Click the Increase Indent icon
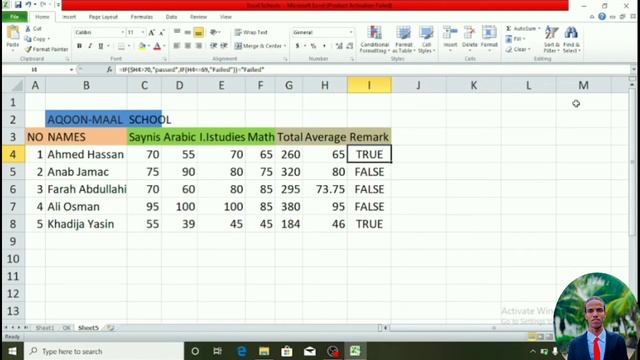Viewport: 640px width, 360px height. tap(224, 46)
